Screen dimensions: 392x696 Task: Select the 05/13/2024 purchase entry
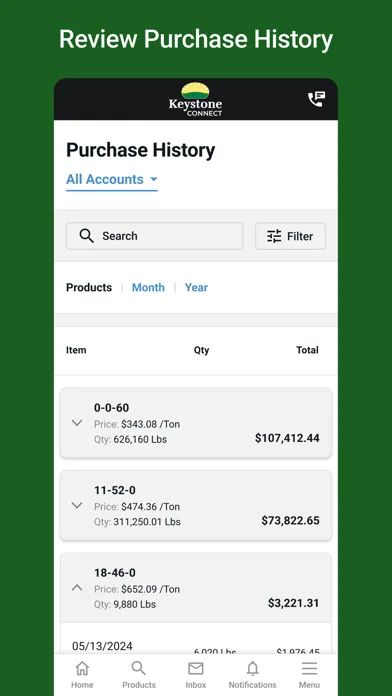[x=196, y=646]
